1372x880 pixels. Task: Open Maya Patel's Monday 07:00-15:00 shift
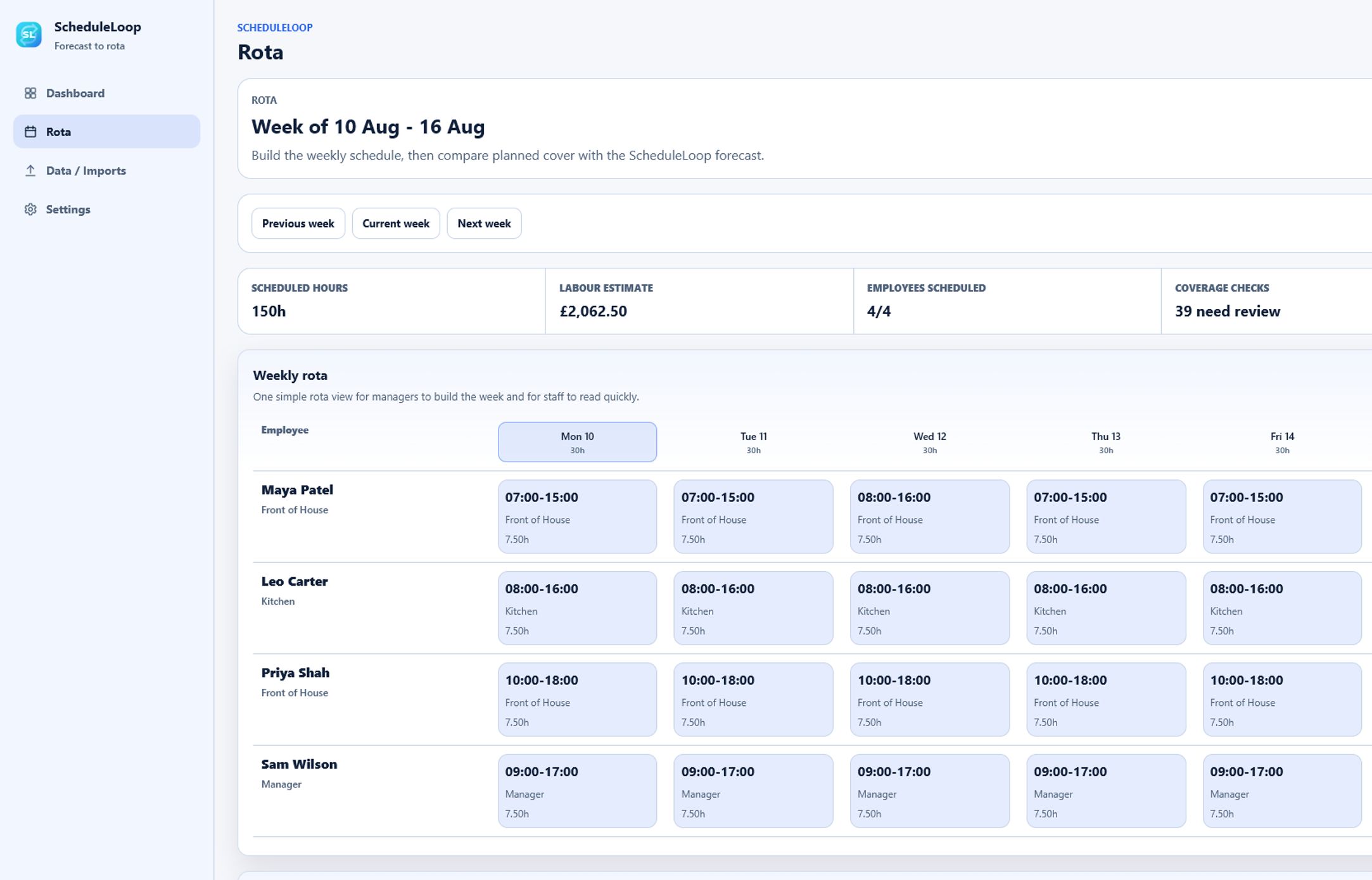click(577, 517)
